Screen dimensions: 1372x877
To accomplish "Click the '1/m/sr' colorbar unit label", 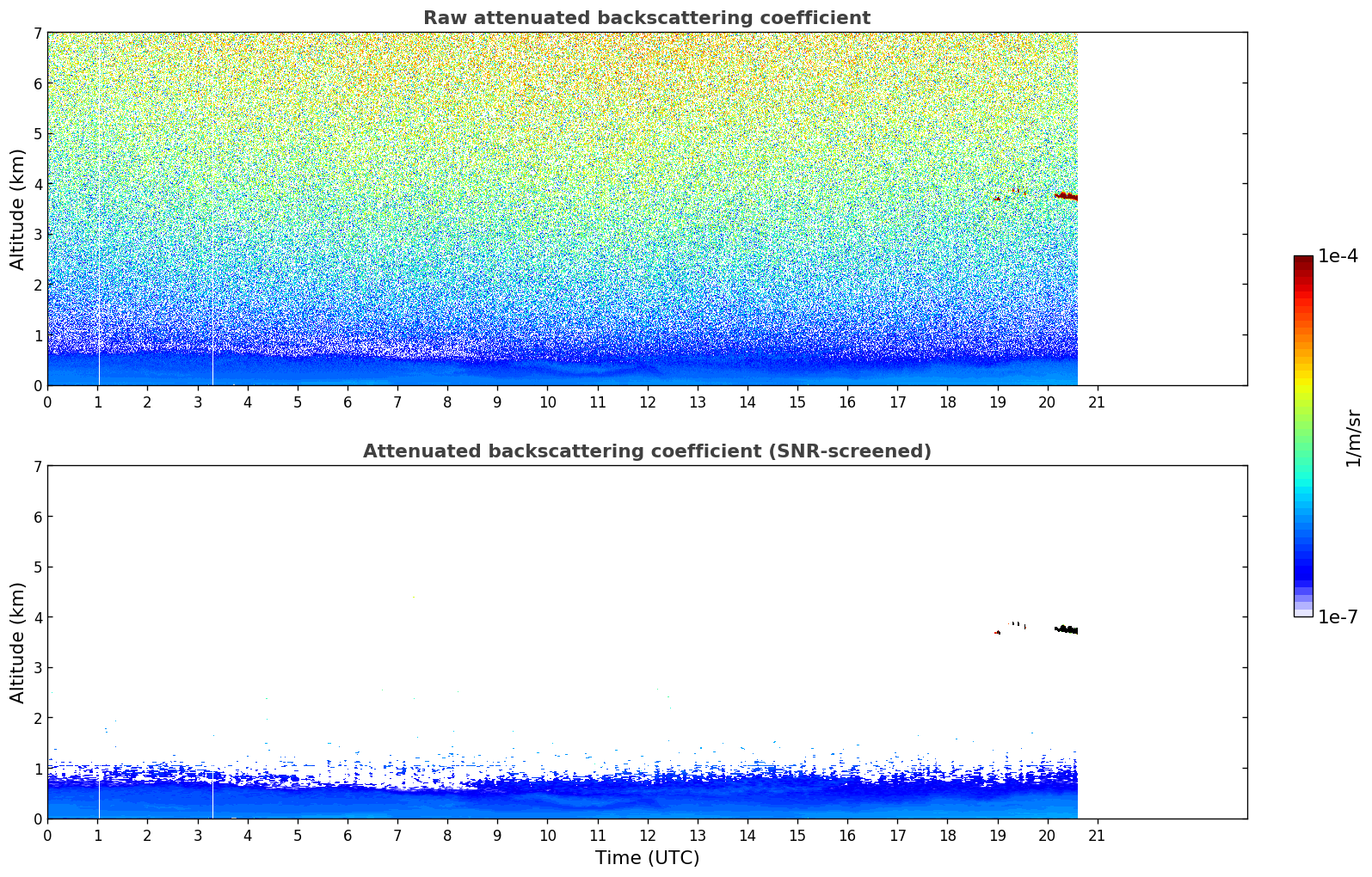I will click(1353, 438).
